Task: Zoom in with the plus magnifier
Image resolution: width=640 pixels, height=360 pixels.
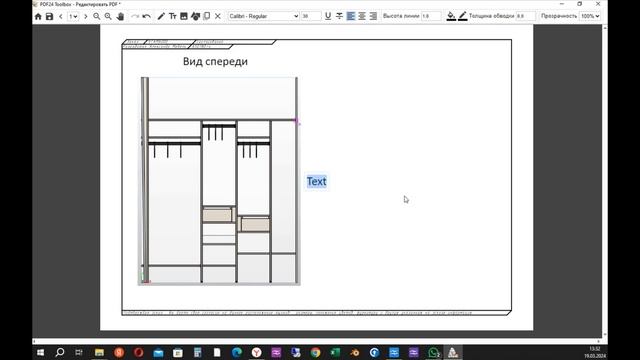Action: (108, 16)
